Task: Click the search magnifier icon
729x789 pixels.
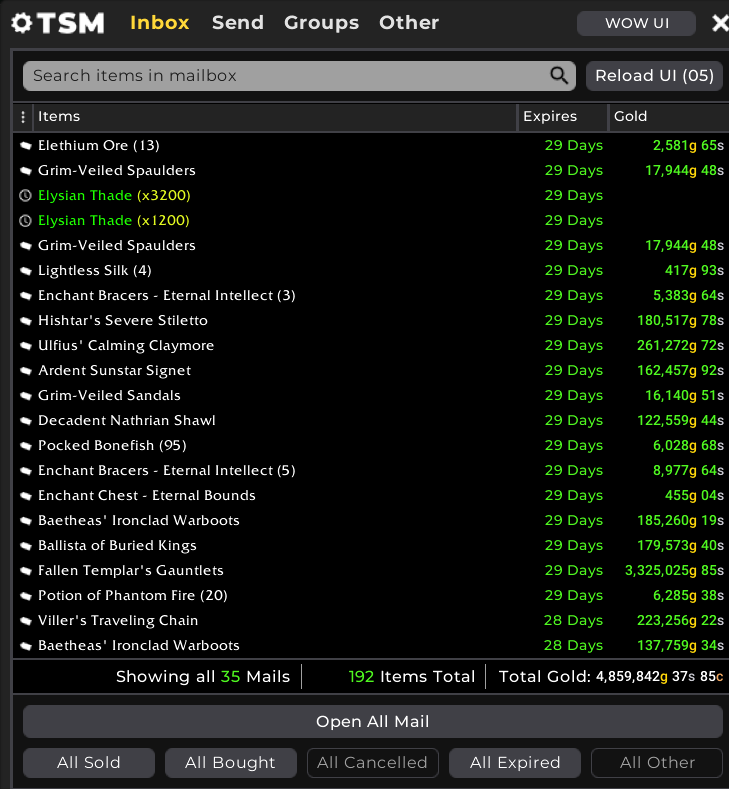Action: tap(558, 75)
